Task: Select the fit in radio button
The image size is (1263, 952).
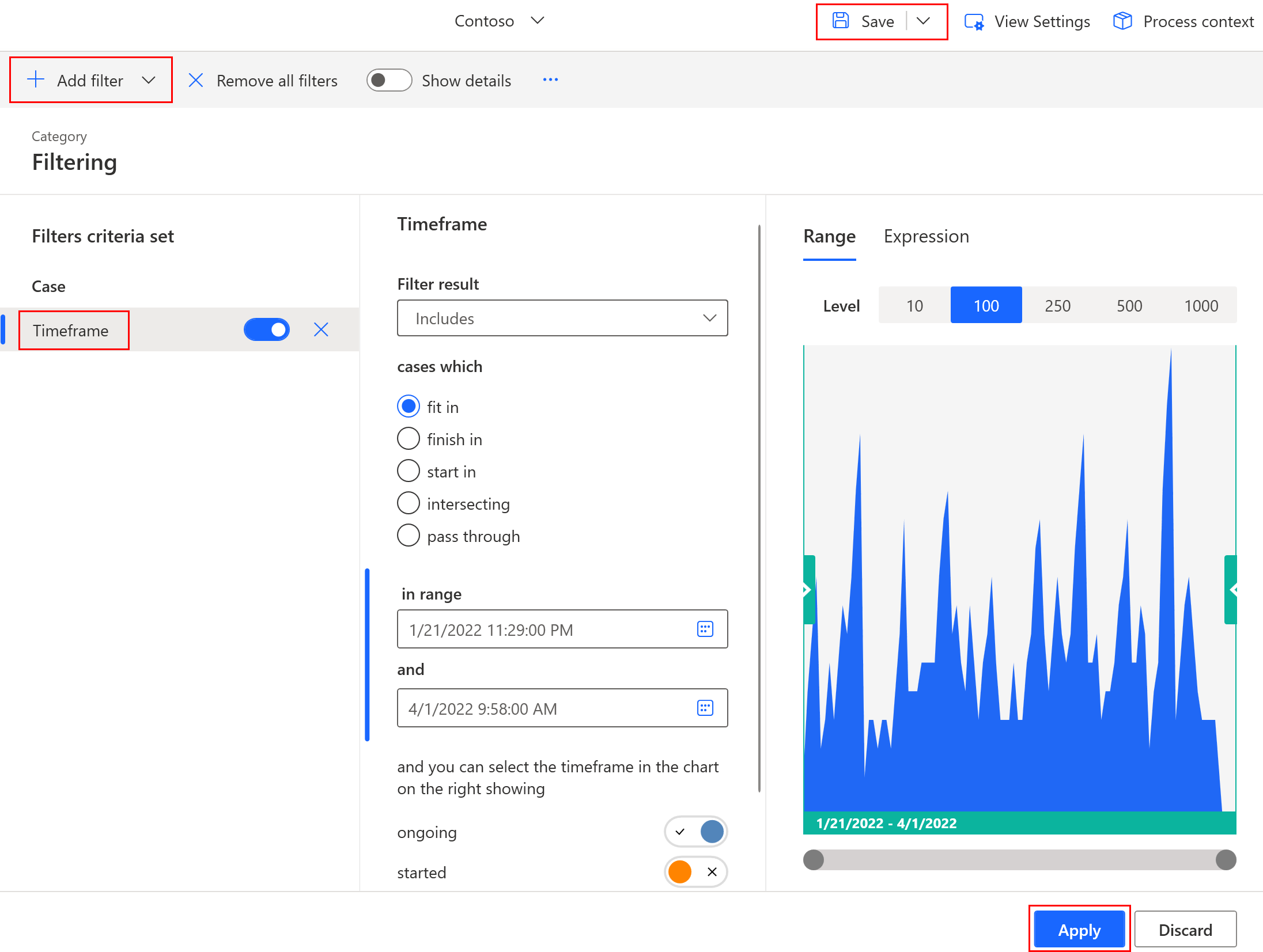Action: coord(409,407)
